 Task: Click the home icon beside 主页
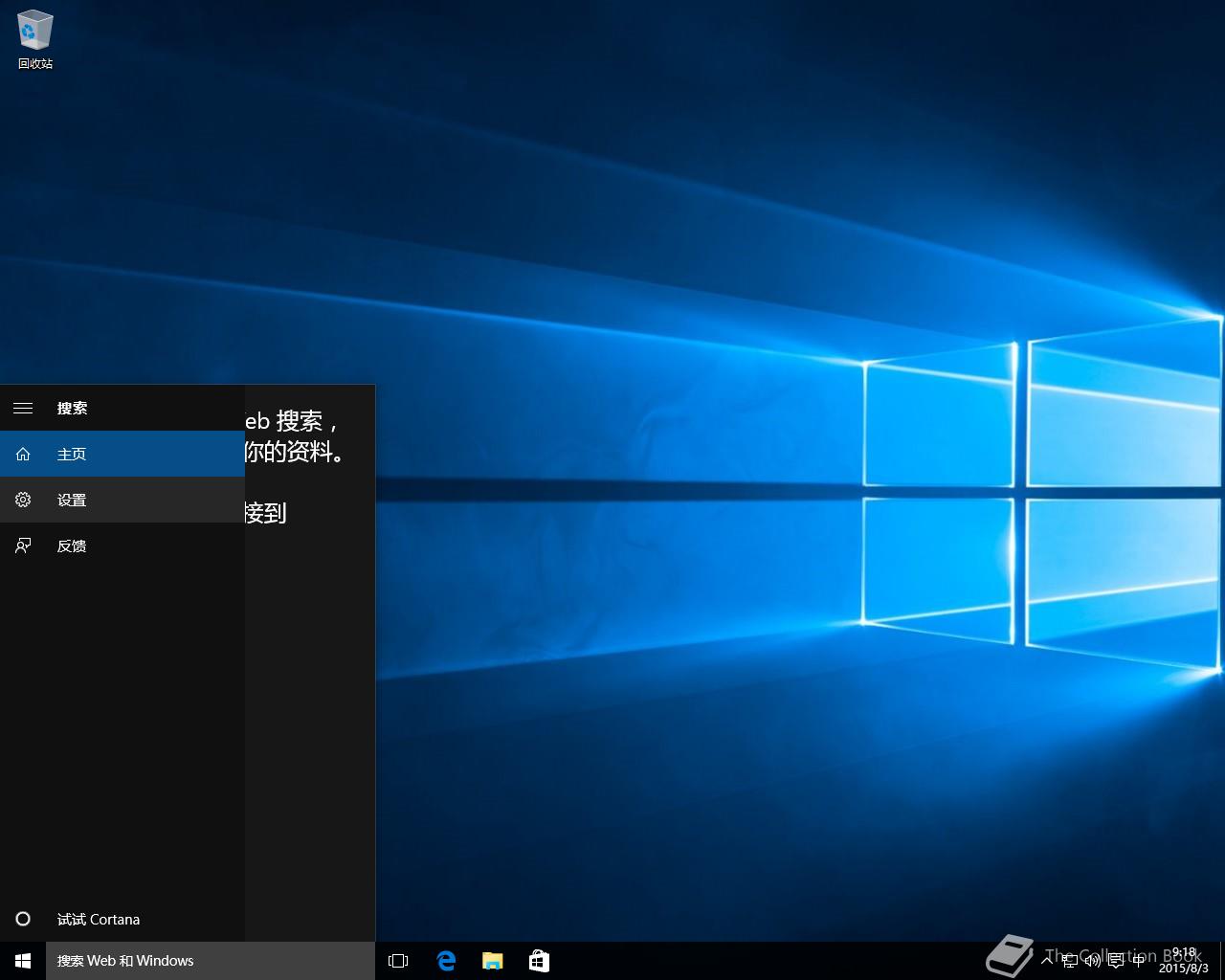coord(23,454)
